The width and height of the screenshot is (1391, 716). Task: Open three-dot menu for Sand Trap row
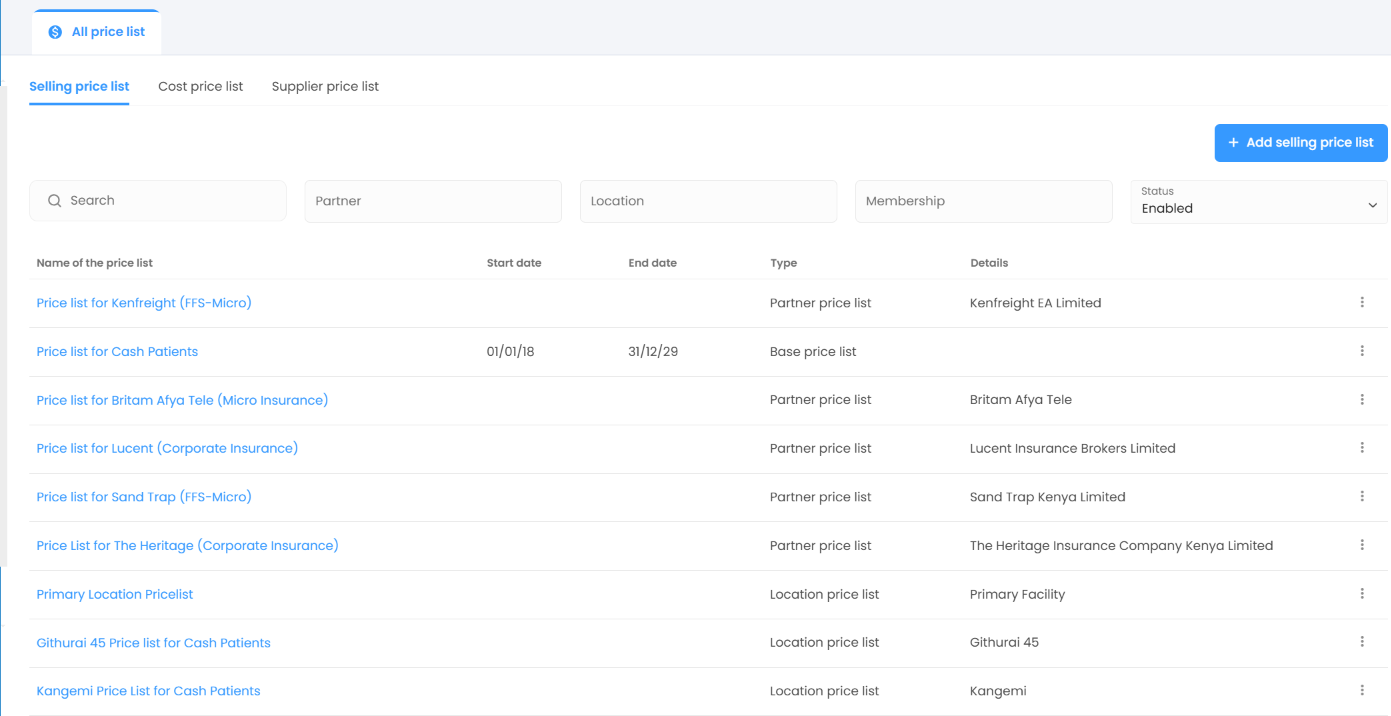(x=1361, y=497)
